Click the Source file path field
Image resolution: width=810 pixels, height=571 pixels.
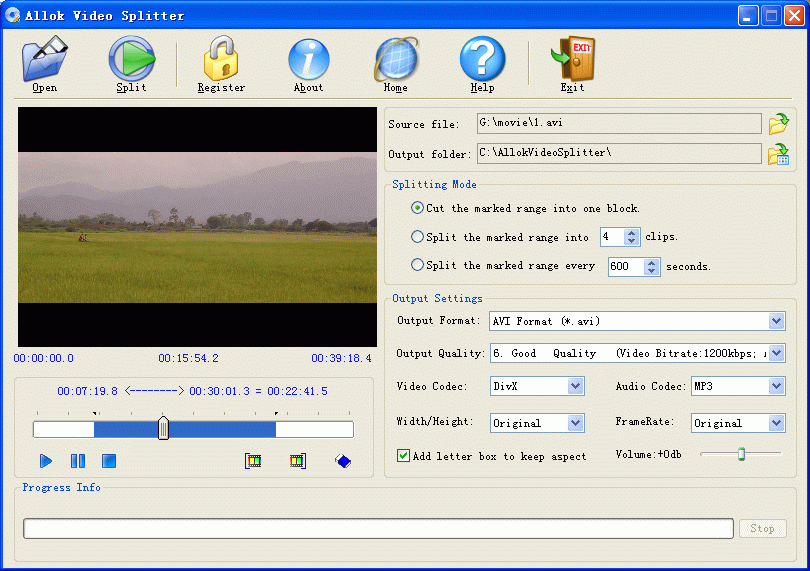(x=618, y=123)
